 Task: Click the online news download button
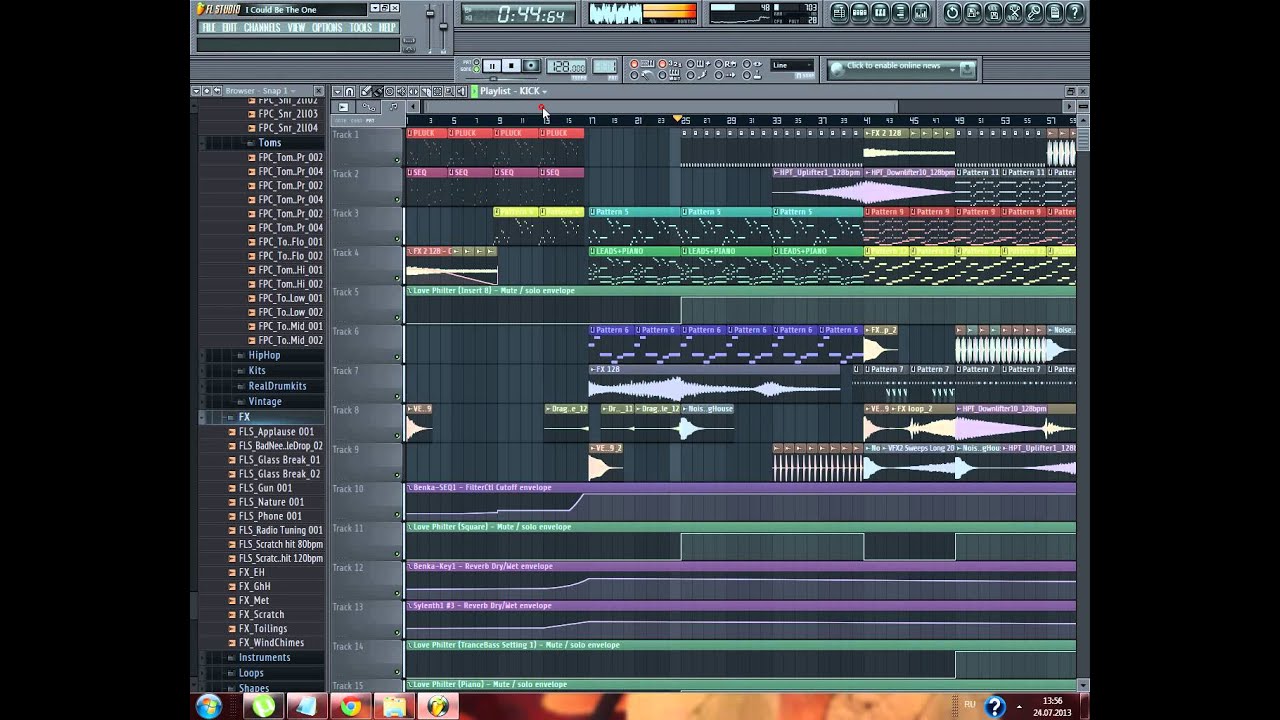click(x=967, y=68)
